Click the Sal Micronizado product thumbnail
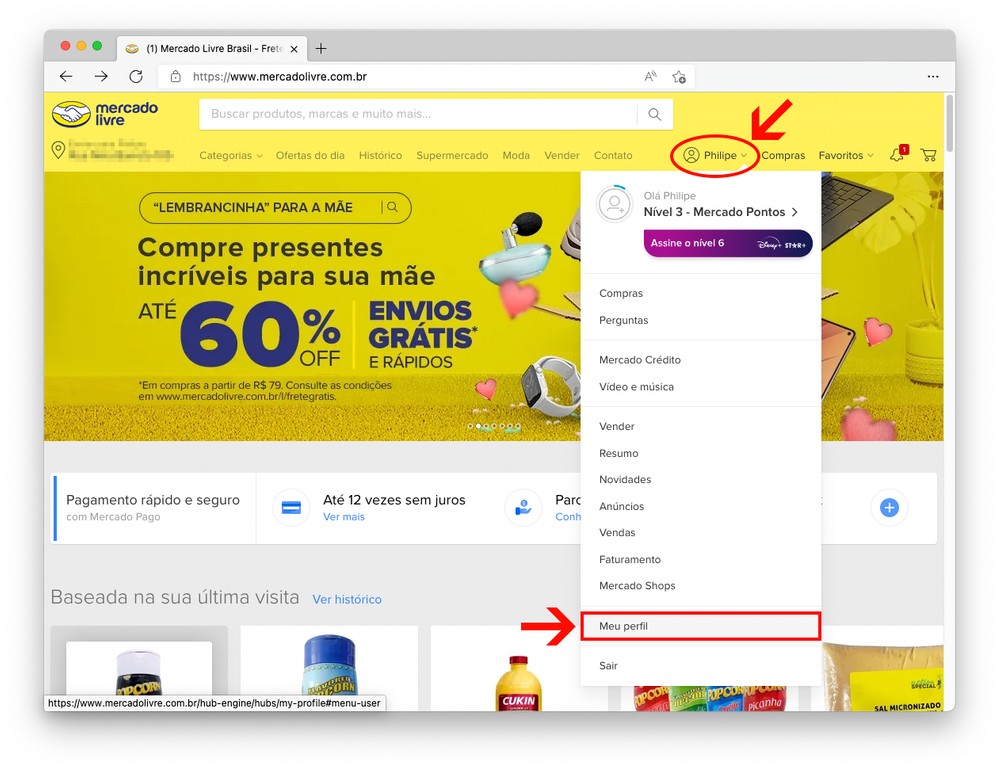1000x770 pixels. 883,677
